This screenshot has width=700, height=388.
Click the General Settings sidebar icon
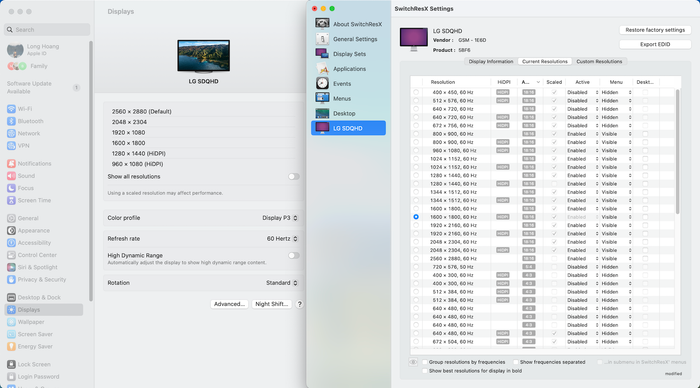point(322,39)
